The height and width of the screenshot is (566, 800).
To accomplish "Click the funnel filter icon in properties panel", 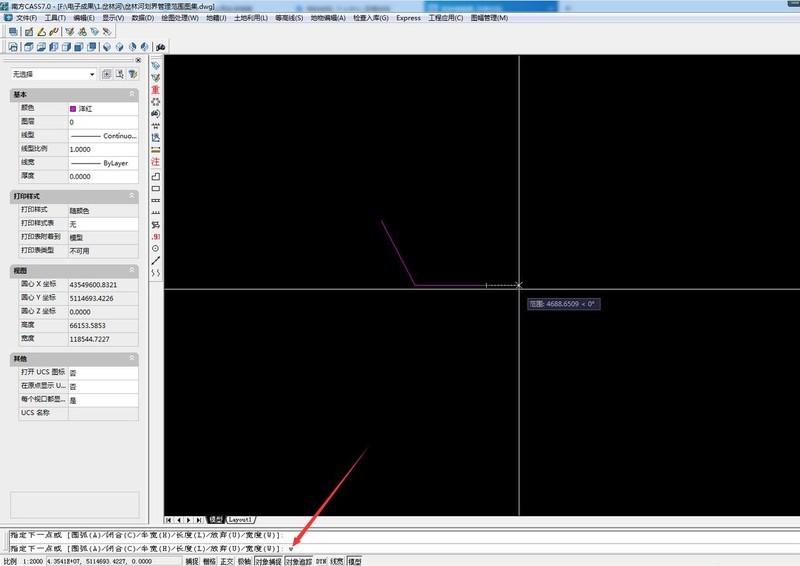I will 133,74.
